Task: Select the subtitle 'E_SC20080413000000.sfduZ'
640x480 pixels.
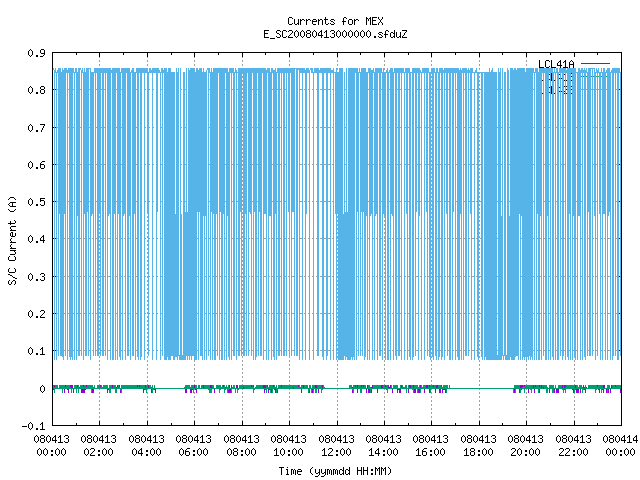Action: 335,34
